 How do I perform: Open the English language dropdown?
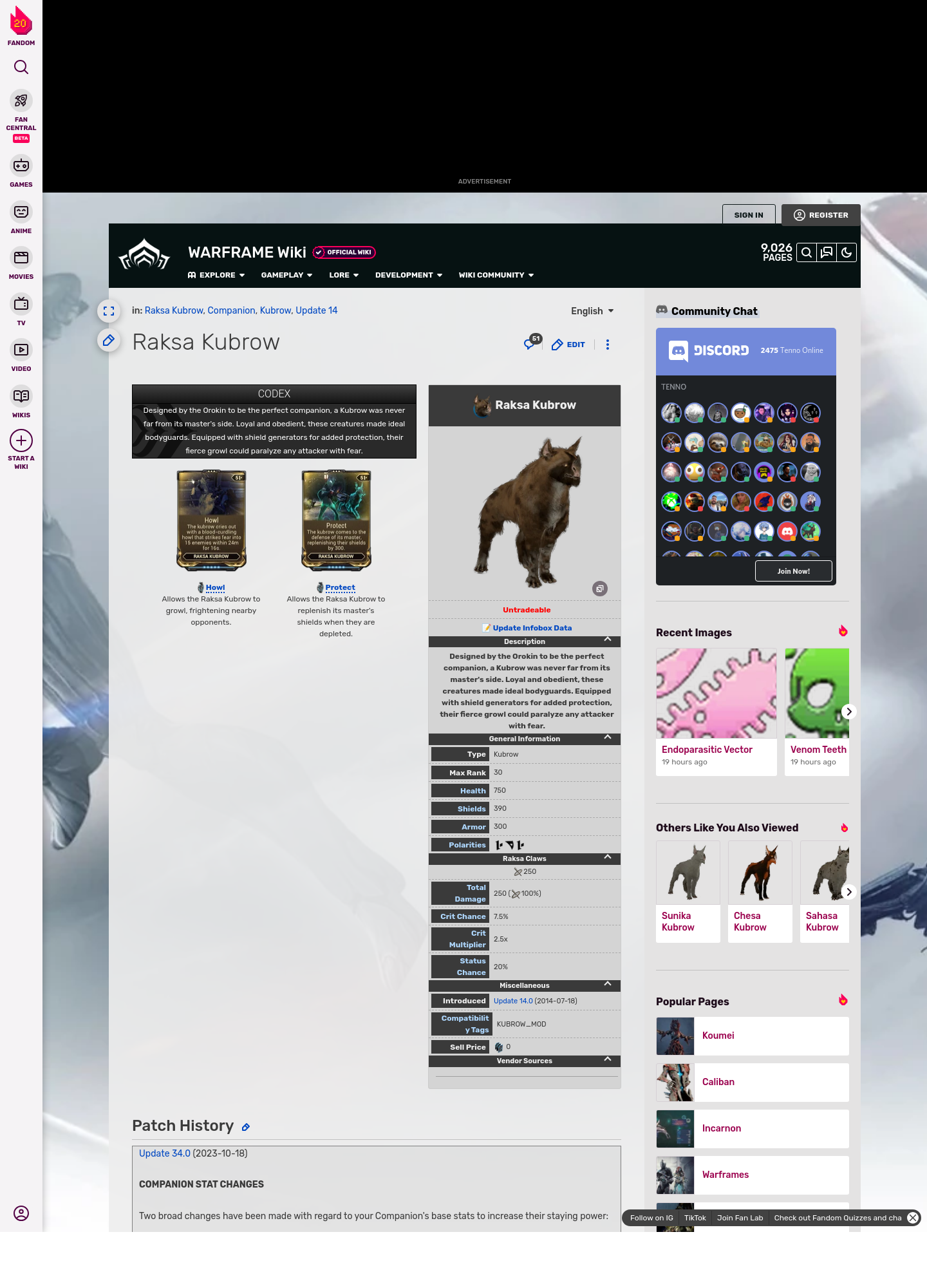point(592,311)
